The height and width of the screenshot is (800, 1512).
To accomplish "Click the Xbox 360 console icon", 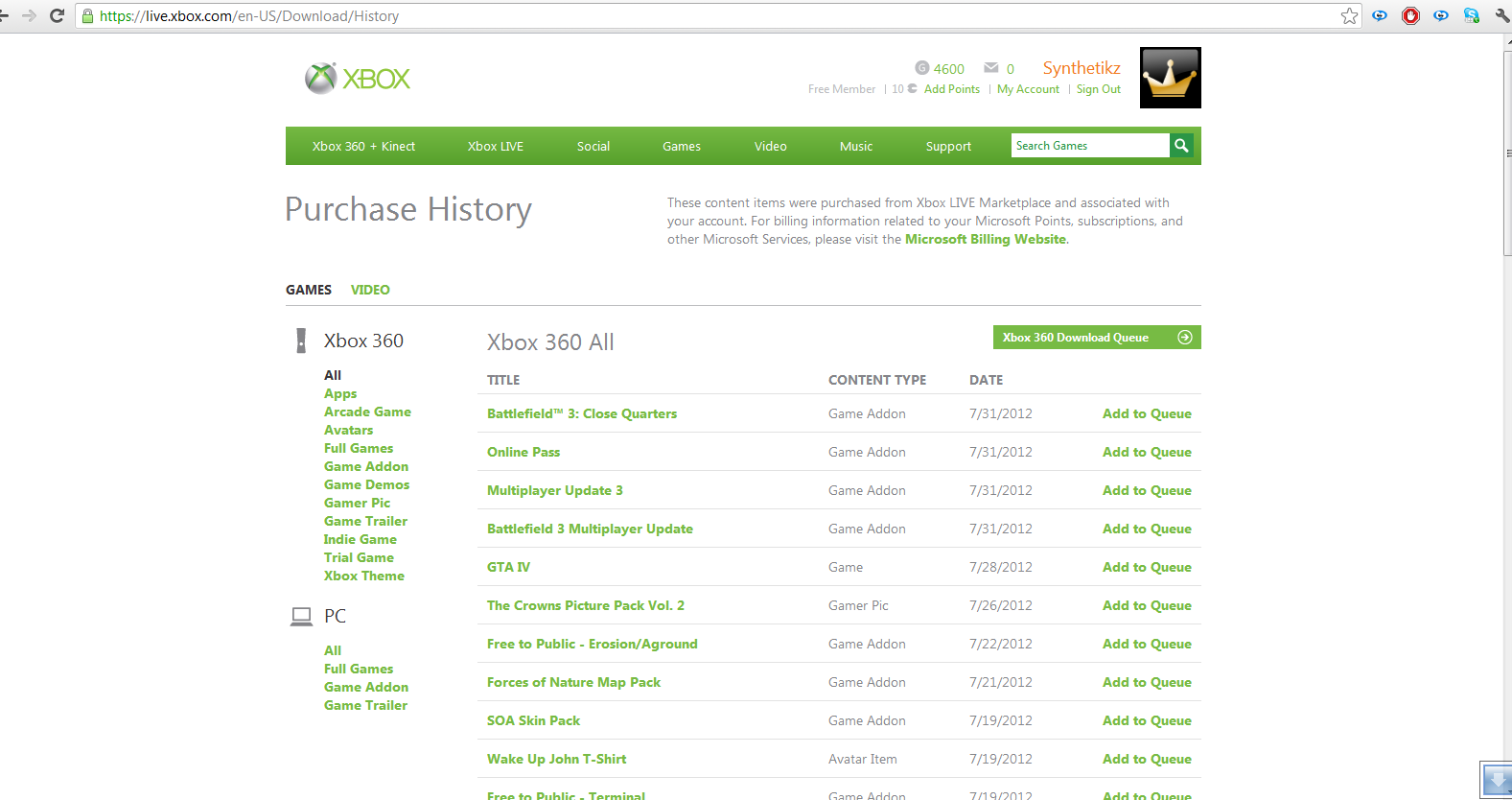I will [x=301, y=341].
